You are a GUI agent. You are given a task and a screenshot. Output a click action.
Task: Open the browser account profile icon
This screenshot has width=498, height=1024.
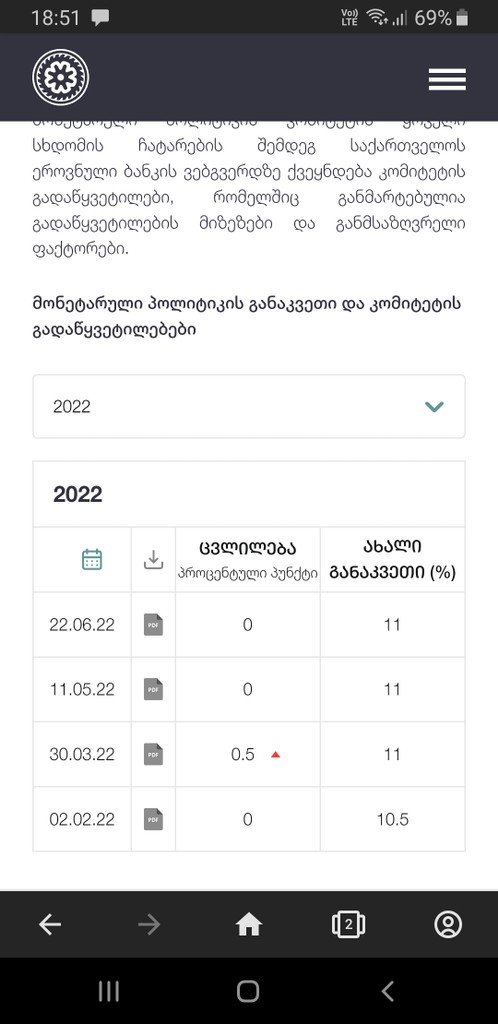tap(448, 924)
